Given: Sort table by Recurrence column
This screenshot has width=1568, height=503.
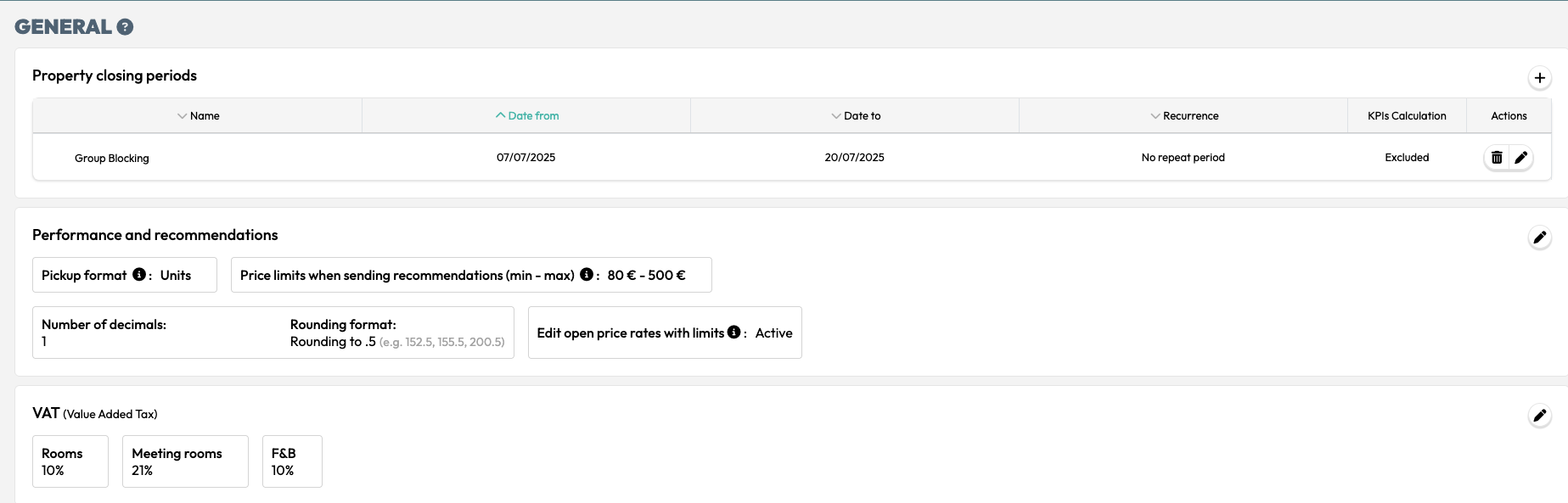Looking at the screenshot, I should (1183, 116).
